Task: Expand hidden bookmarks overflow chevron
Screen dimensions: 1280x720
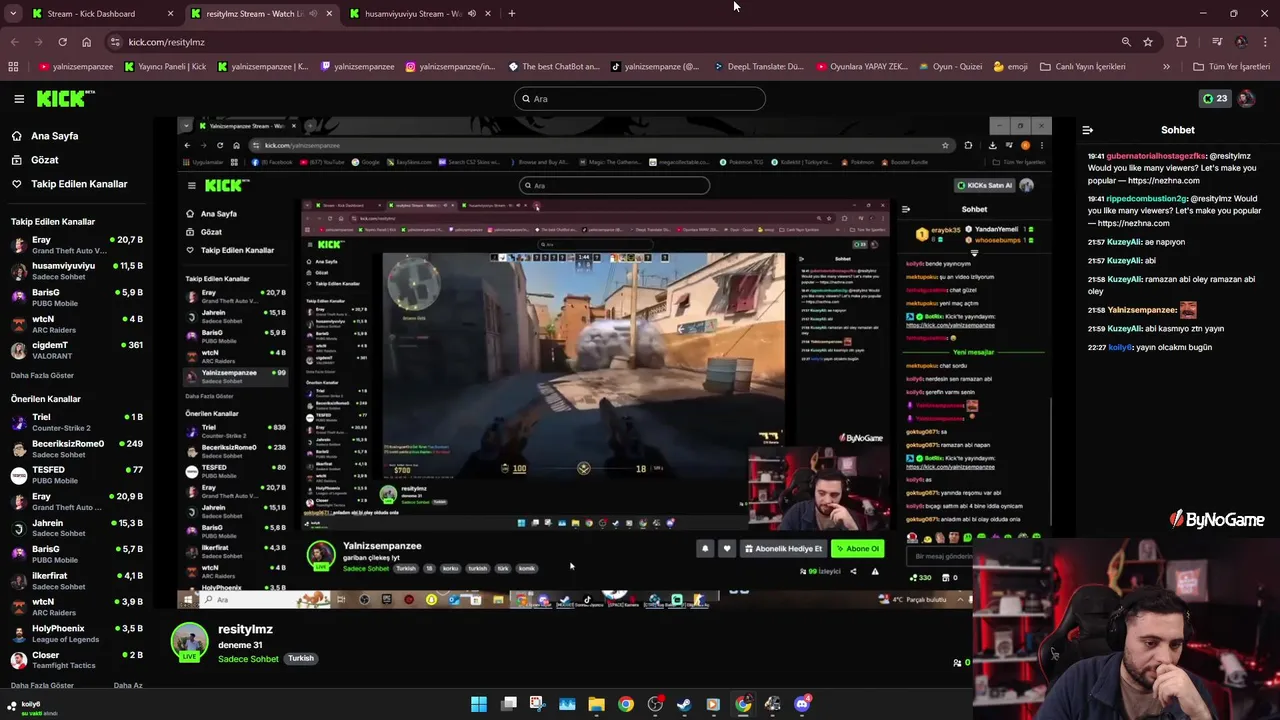Action: [x=1166, y=67]
